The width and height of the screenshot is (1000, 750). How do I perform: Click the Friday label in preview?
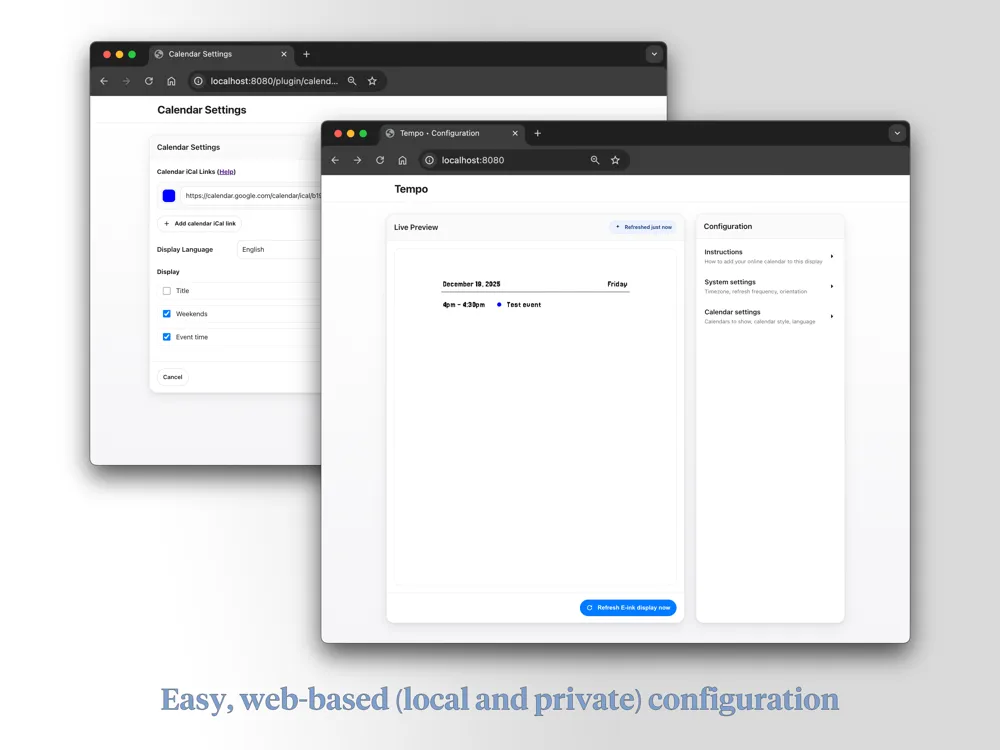(x=617, y=284)
